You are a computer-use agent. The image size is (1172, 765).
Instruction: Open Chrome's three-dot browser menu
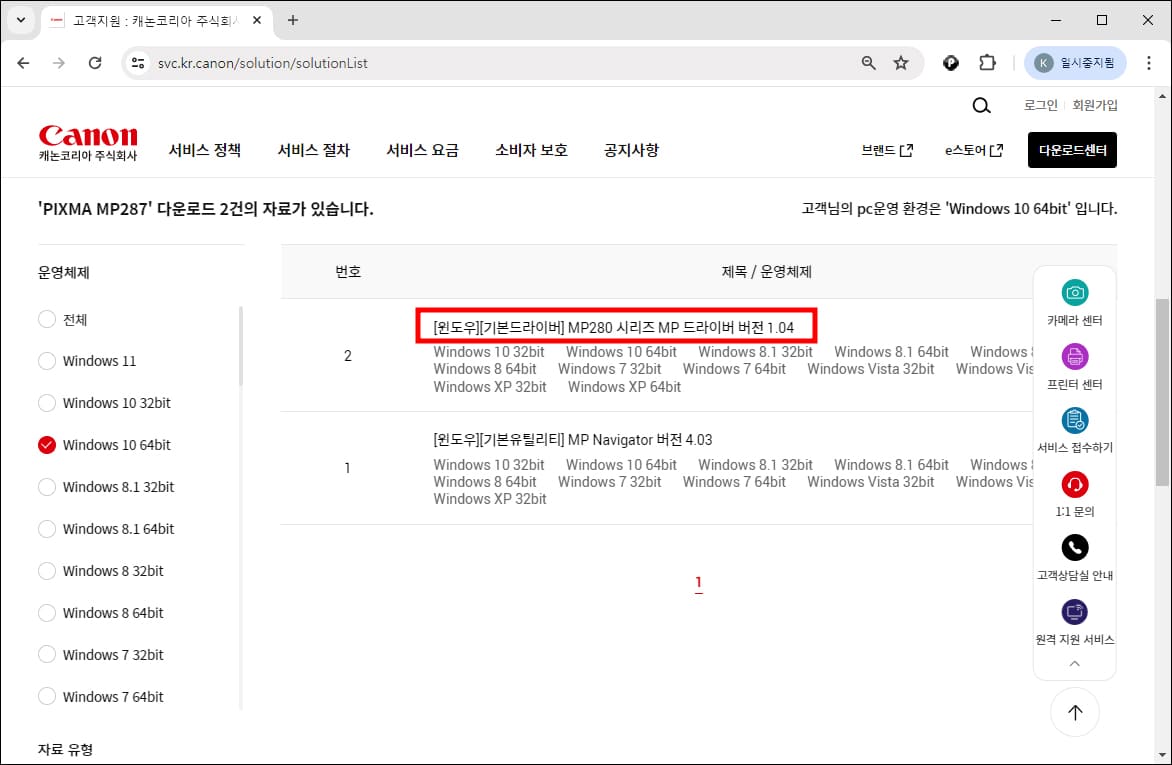[x=1148, y=62]
